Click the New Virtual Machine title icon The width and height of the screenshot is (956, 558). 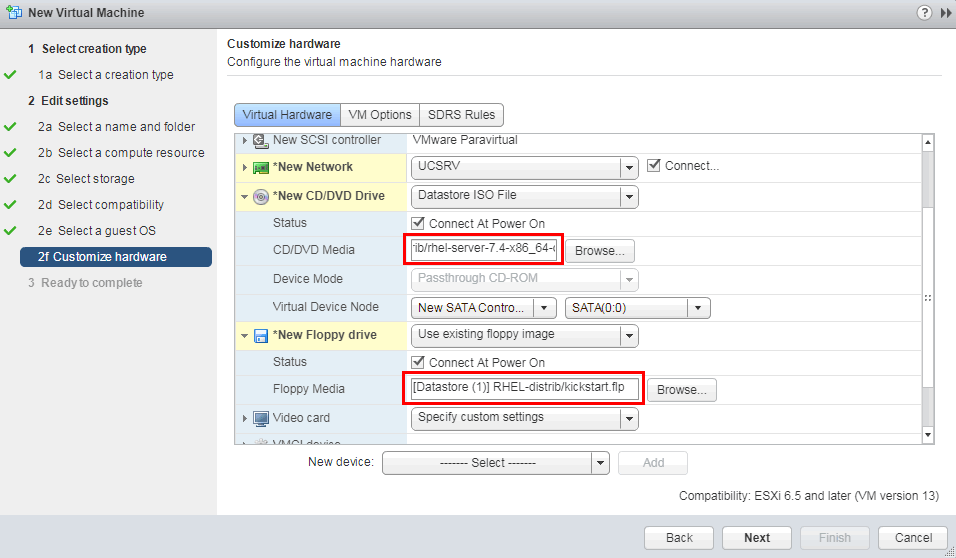[x=13, y=12]
